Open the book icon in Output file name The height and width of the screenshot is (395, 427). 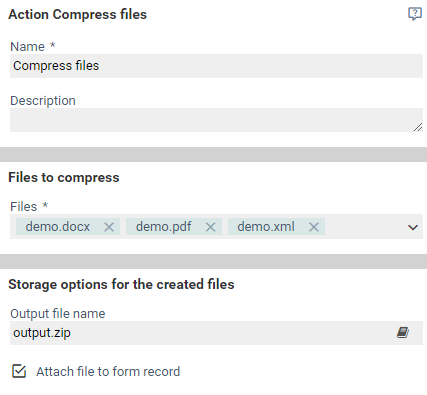tap(403, 332)
